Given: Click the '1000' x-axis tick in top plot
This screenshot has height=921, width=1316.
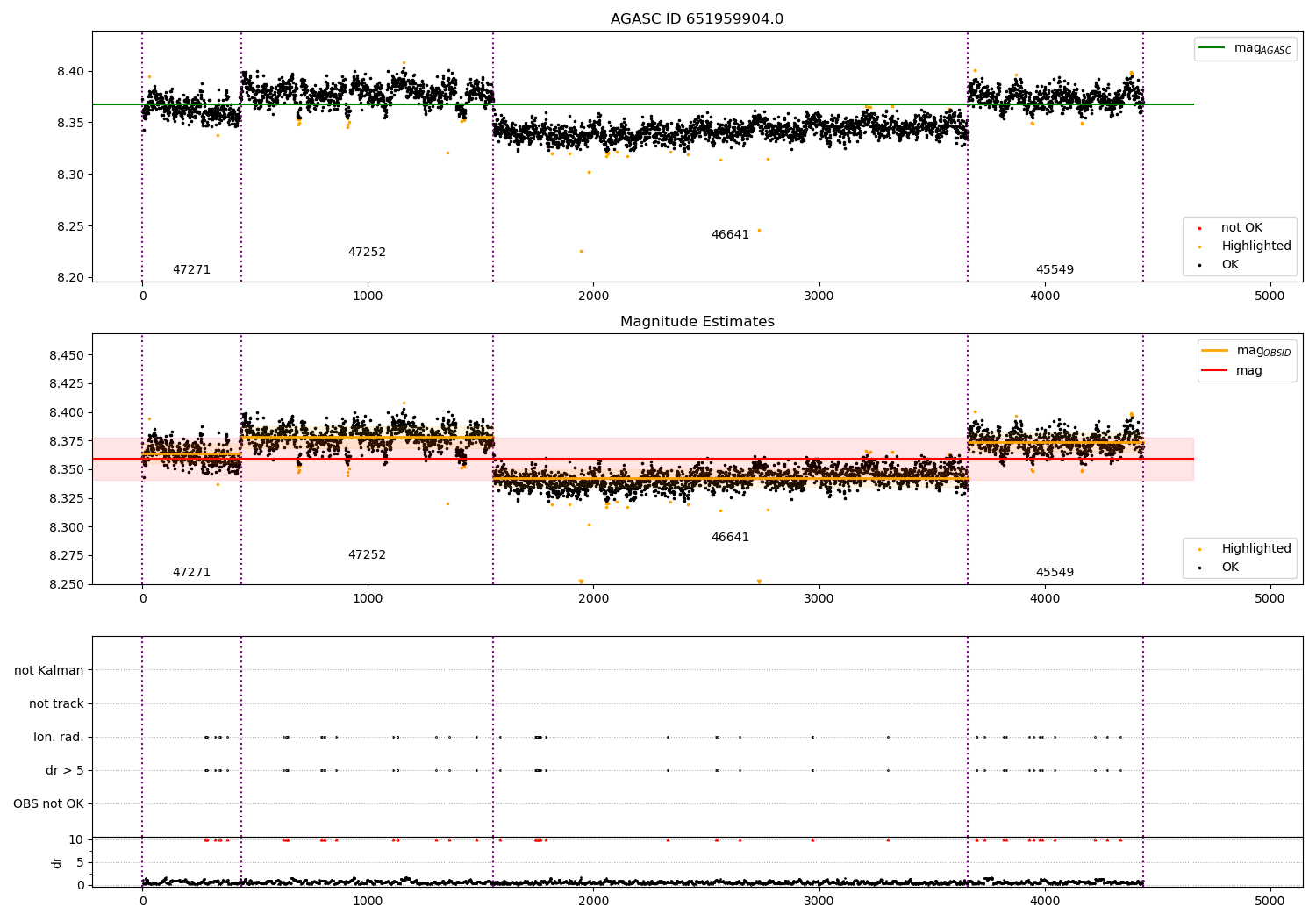Looking at the screenshot, I should tap(368, 296).
